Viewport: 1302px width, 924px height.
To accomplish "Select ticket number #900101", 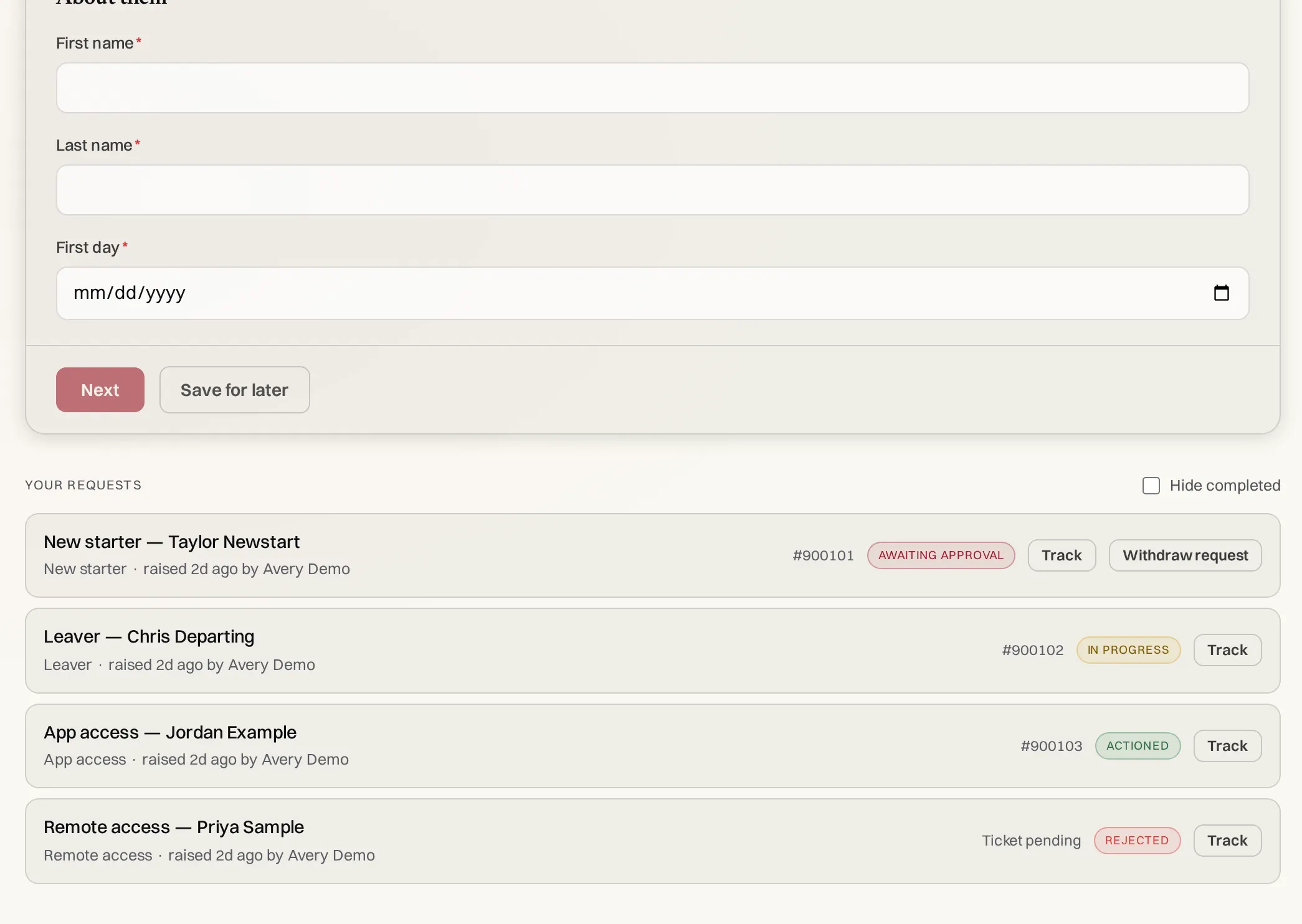I will pos(823,555).
